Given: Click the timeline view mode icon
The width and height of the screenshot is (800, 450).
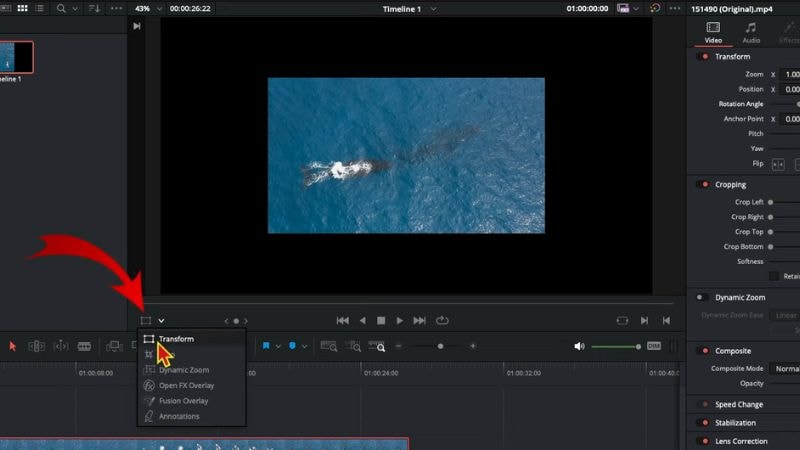Looking at the screenshot, I should point(623,8).
